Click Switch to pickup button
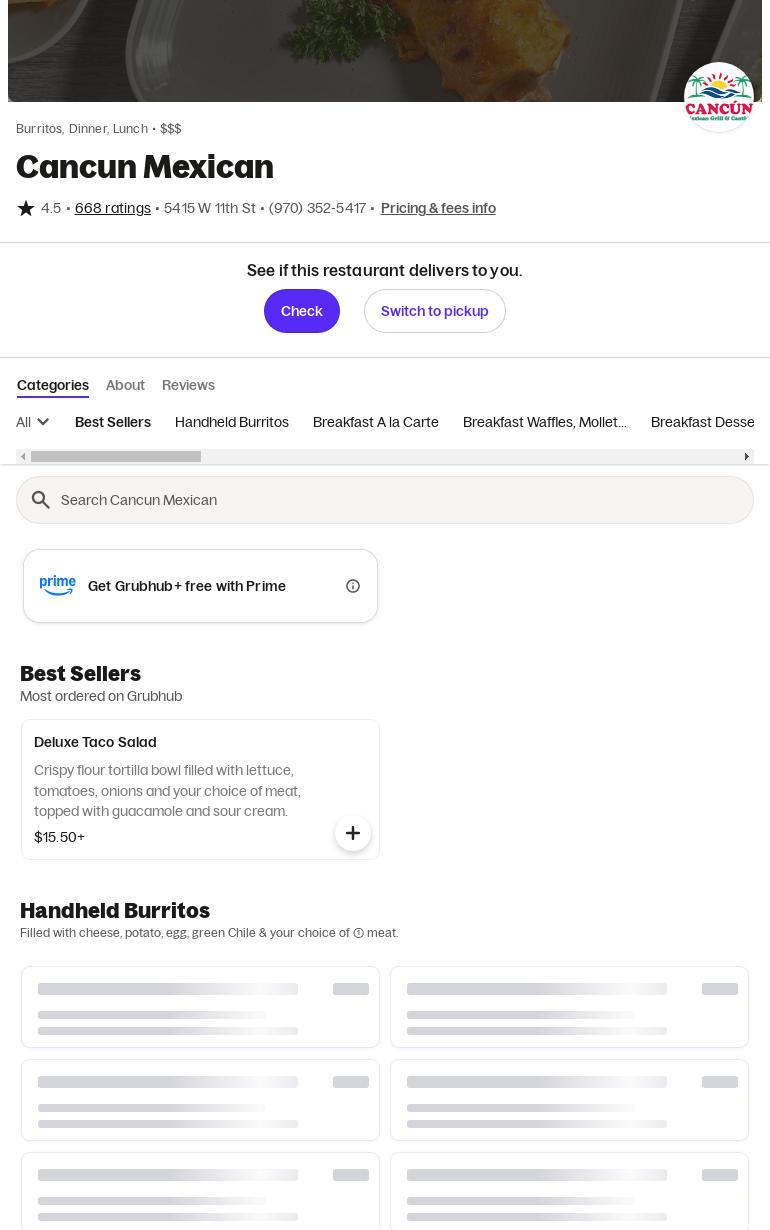 point(435,311)
